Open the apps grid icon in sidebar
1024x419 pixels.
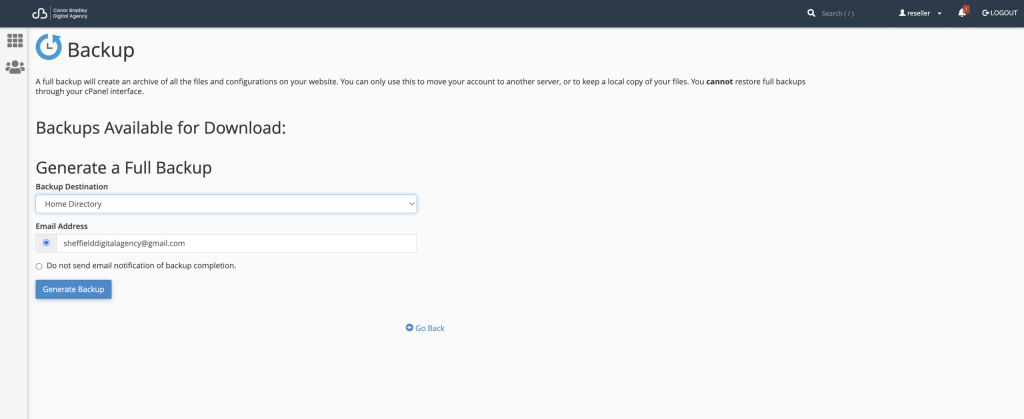coord(14,40)
